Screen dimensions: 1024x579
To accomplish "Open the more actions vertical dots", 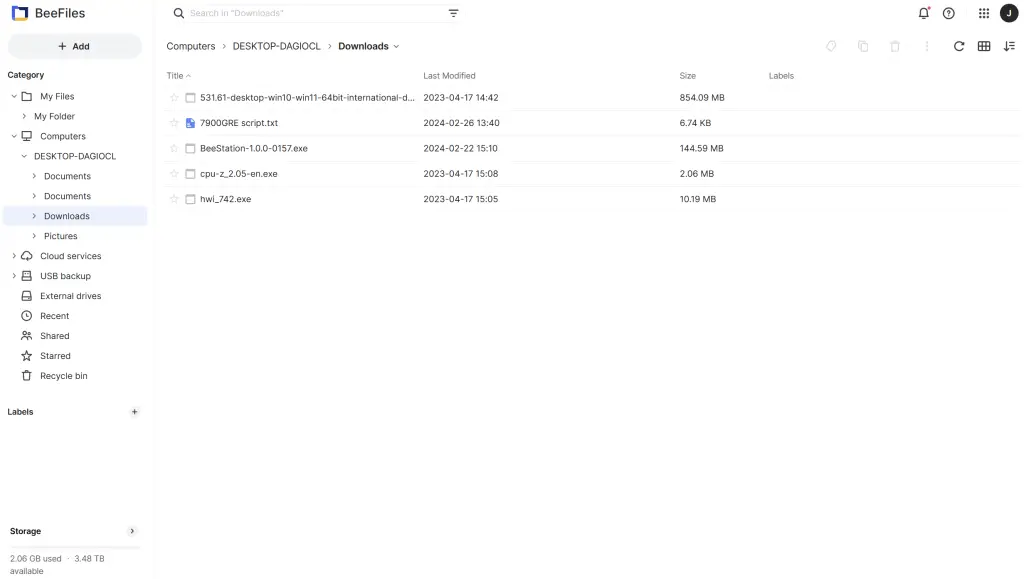I will pos(927,46).
